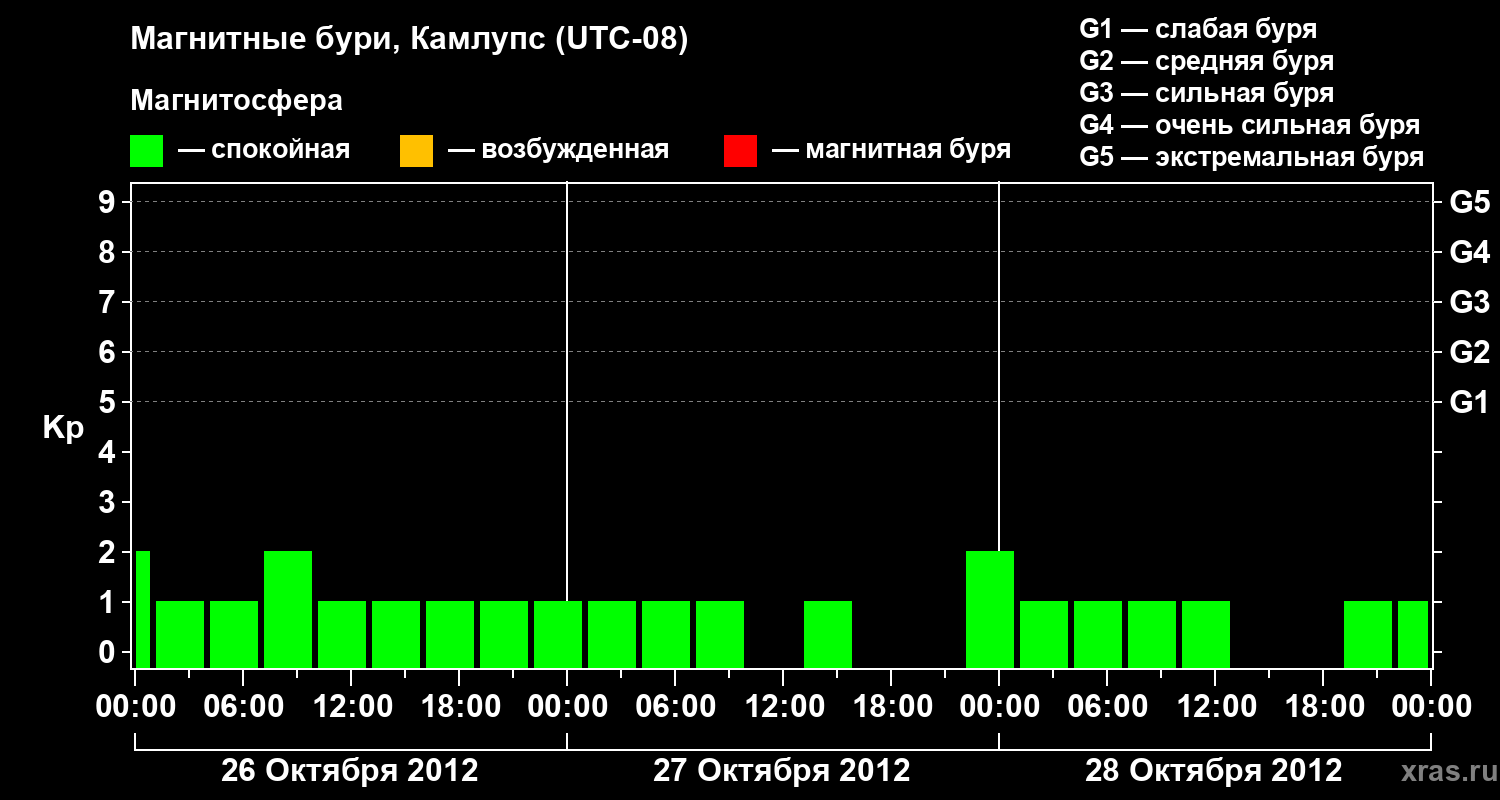The width and height of the screenshot is (1500, 800).
Task: Click the tall Kp 2 bar above 26 October 06:00–12:00
Action: 288,609
